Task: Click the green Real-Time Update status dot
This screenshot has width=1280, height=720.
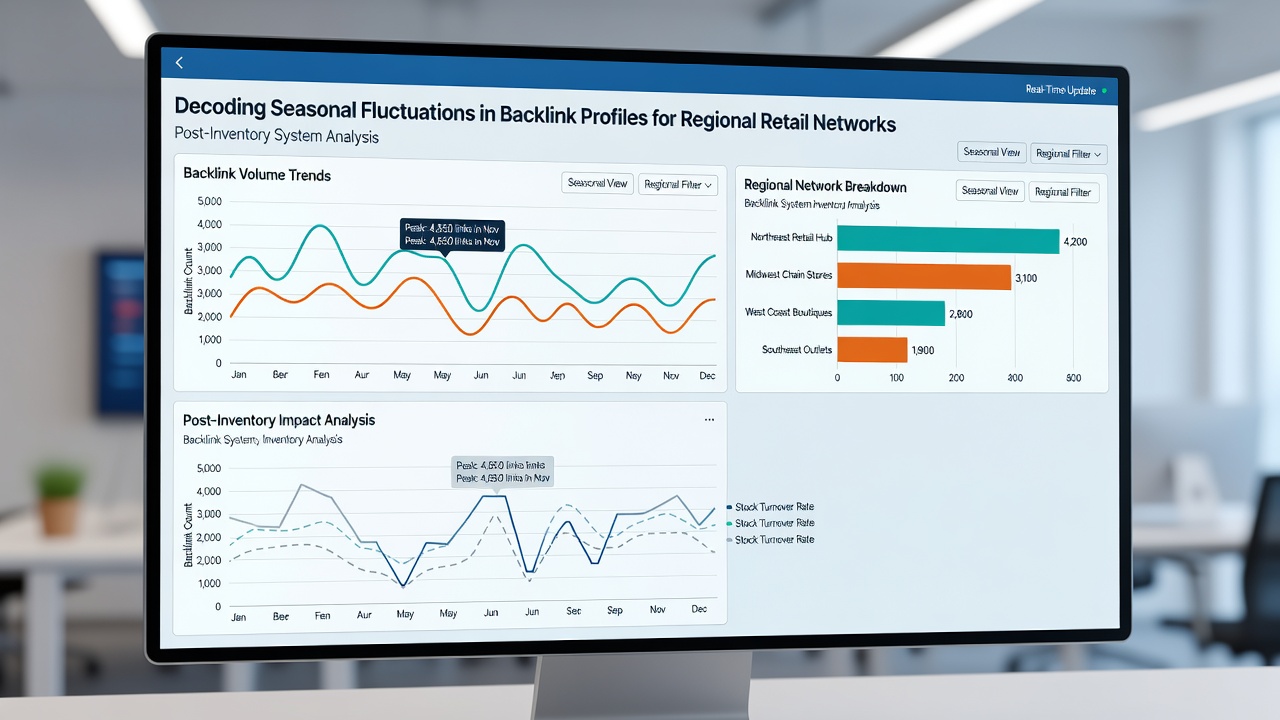Action: click(1106, 91)
